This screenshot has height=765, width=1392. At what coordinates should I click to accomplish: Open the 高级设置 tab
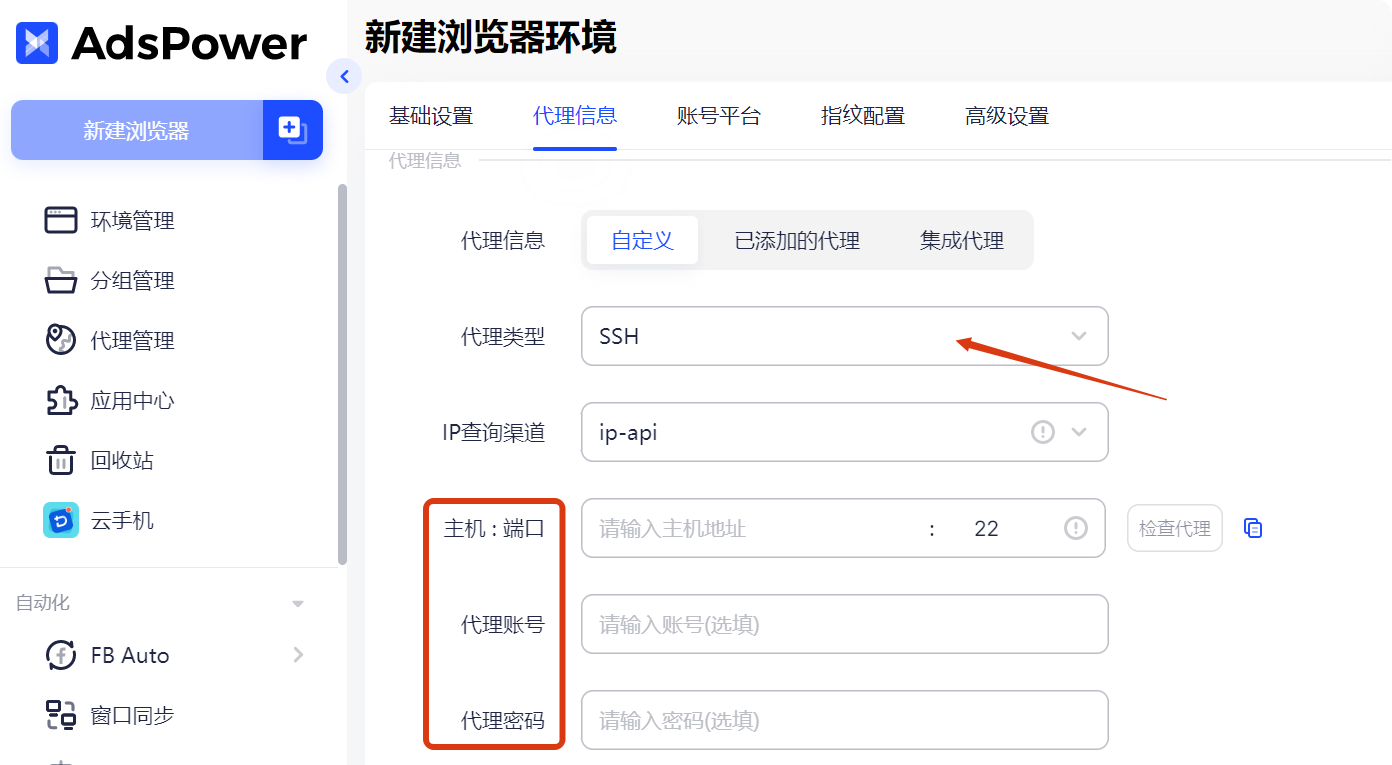pos(1006,116)
